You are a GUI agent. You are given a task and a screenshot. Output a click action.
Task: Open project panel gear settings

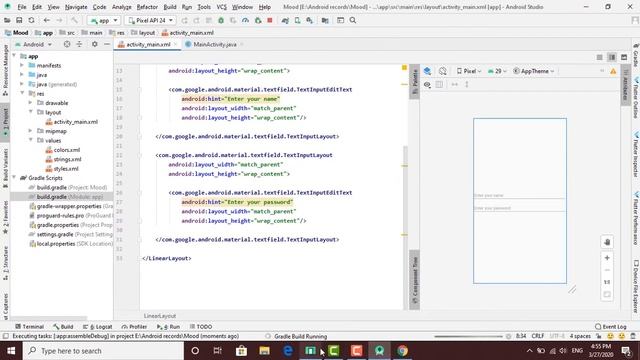(x=95, y=44)
